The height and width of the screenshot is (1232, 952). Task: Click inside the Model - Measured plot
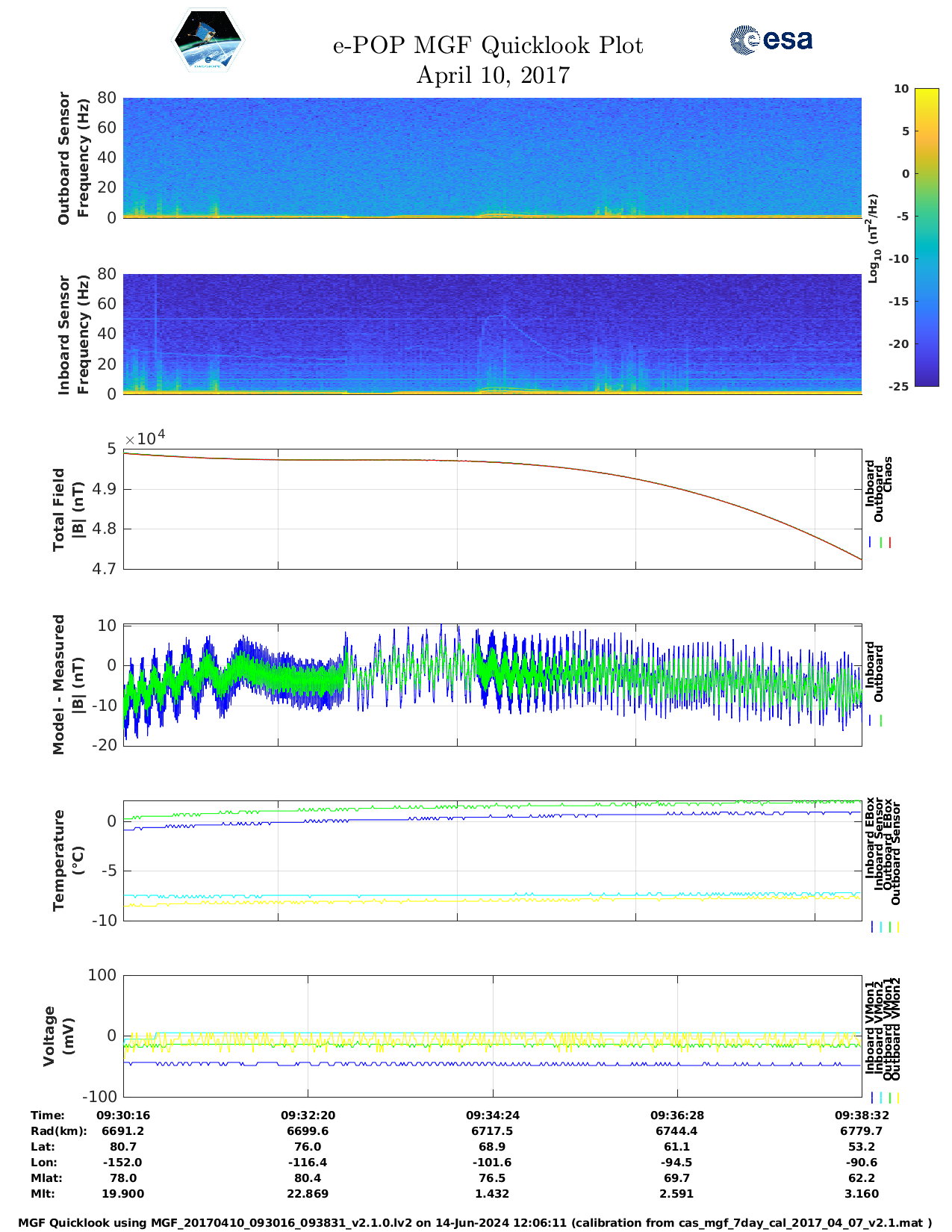click(492, 683)
